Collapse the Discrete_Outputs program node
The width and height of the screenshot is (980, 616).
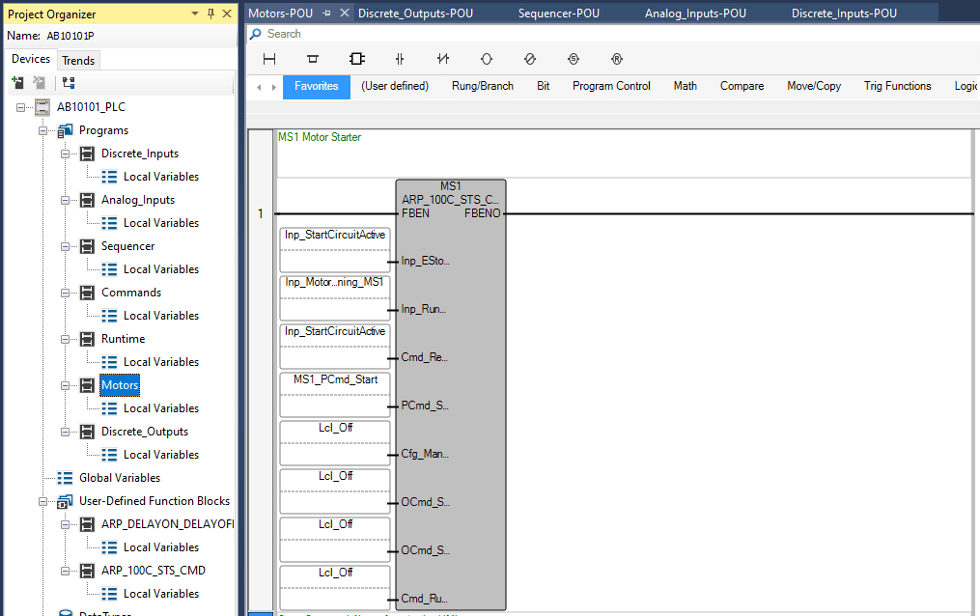tap(65, 432)
